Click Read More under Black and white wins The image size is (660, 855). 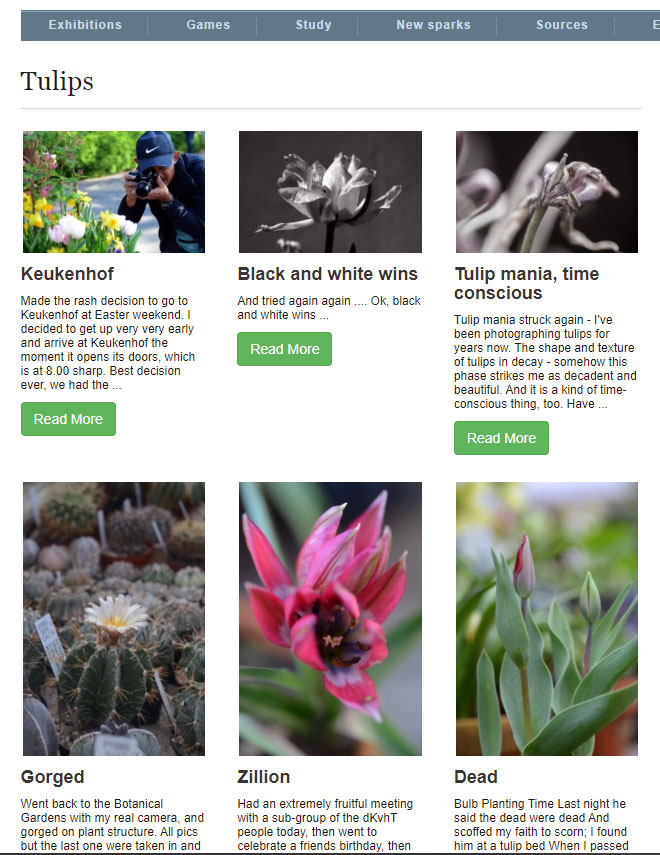pos(285,349)
